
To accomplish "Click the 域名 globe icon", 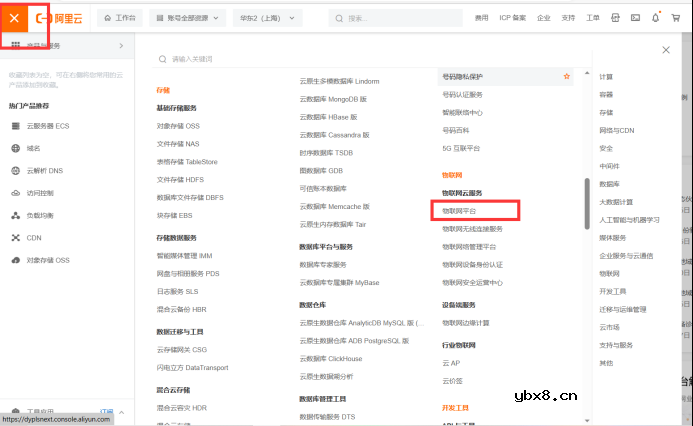I will point(15,148).
